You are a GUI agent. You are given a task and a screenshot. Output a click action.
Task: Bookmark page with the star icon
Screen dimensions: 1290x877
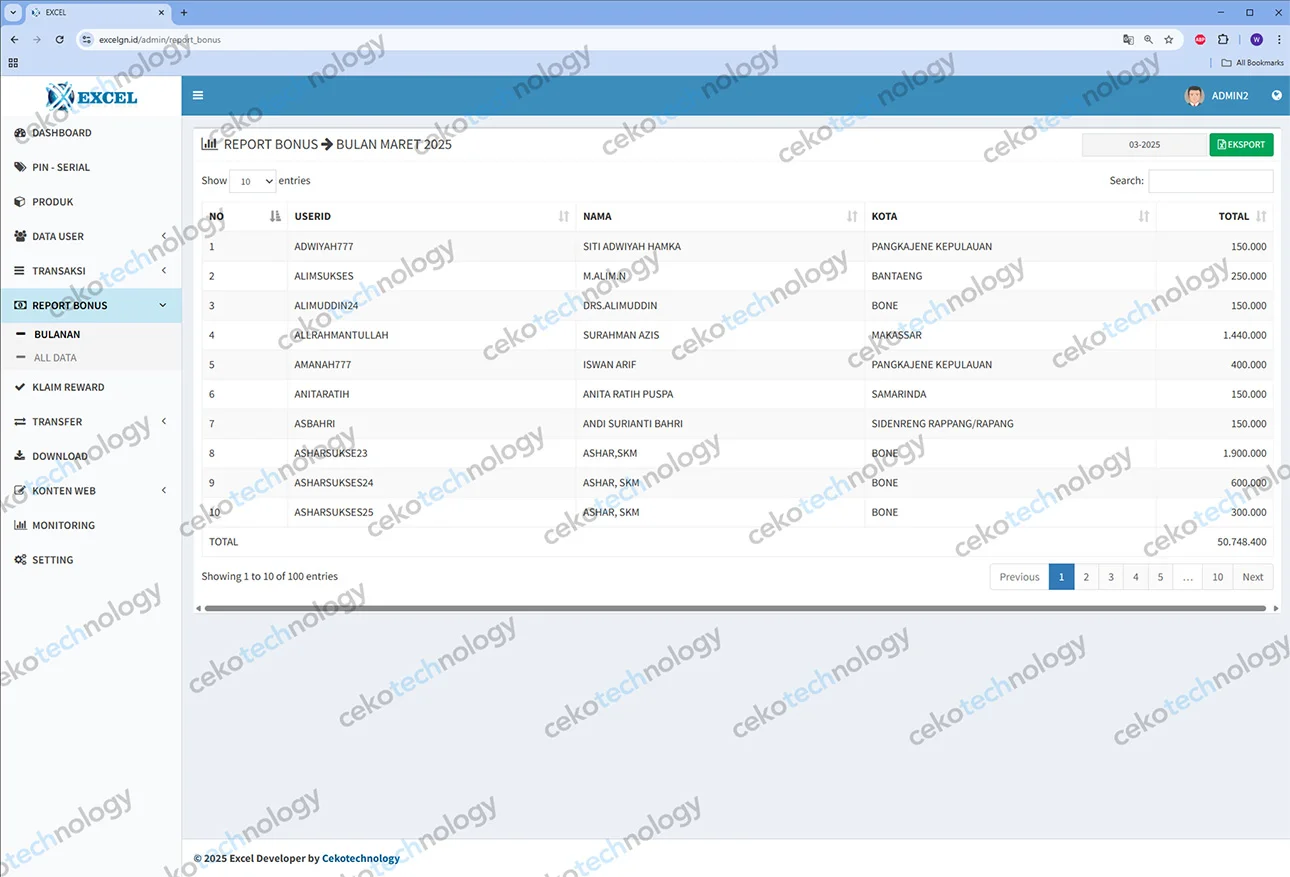(1168, 40)
